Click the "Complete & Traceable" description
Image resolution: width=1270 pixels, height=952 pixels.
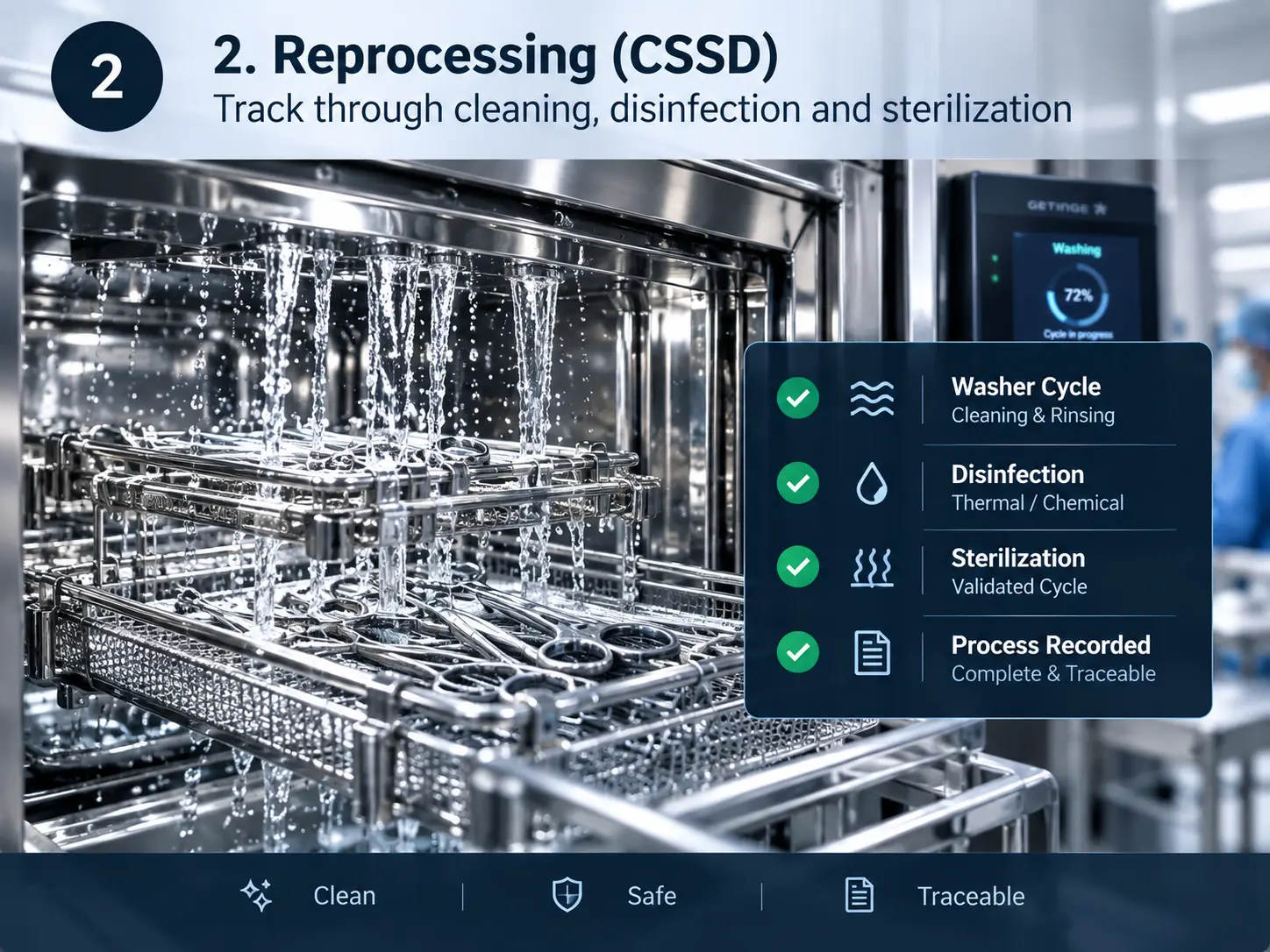1053,674
